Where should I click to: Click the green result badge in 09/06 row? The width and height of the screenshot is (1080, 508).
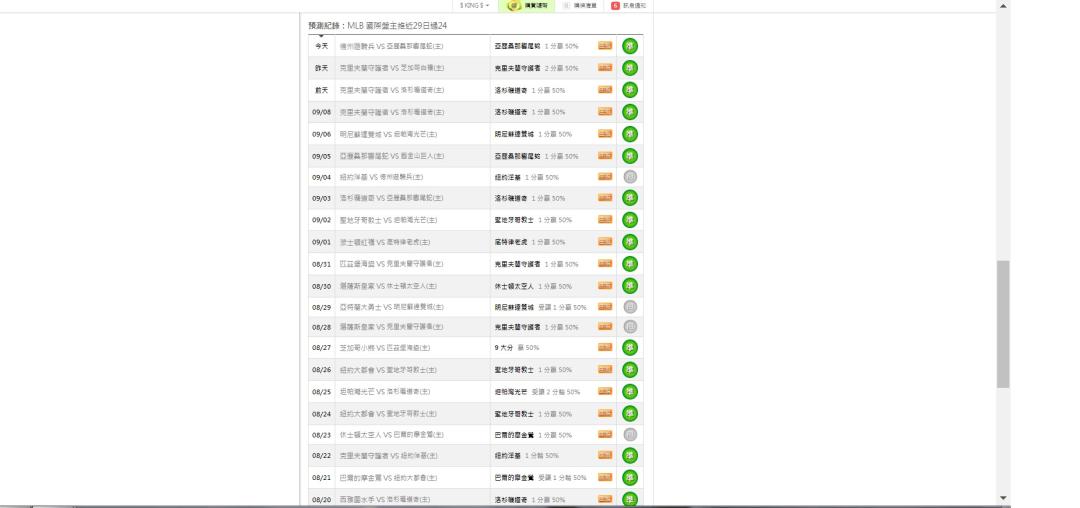[x=630, y=134]
